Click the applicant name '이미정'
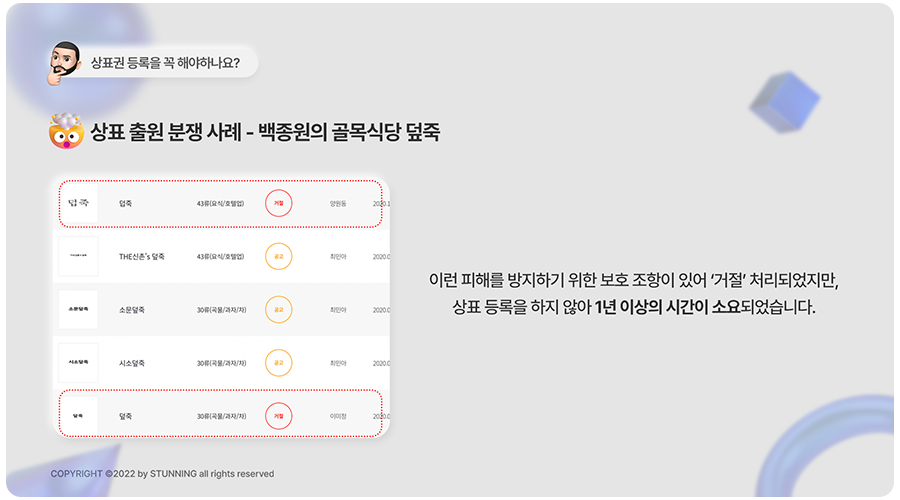Viewport: 900px width, 500px height. click(x=338, y=416)
